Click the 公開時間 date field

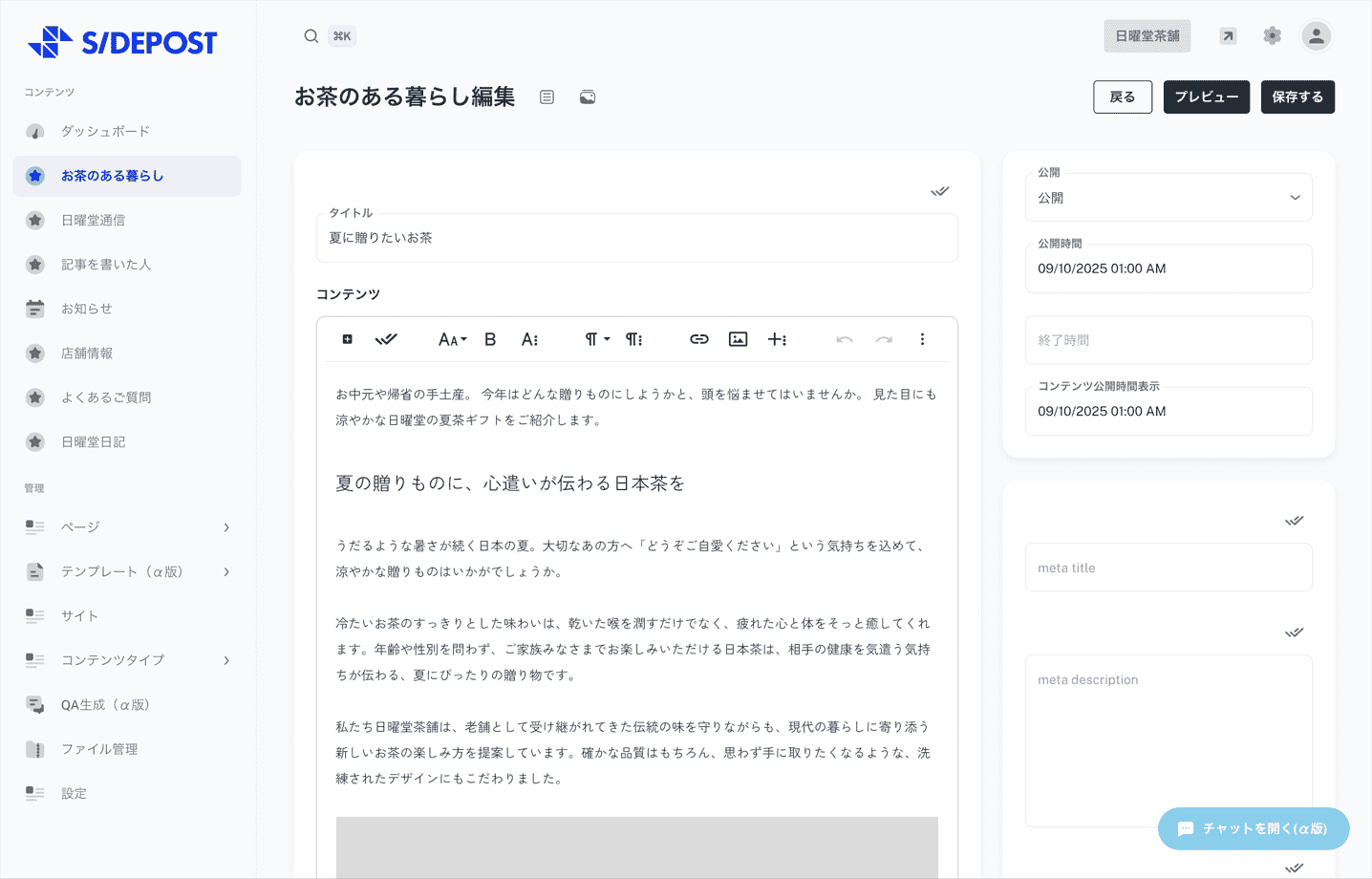pos(1168,268)
